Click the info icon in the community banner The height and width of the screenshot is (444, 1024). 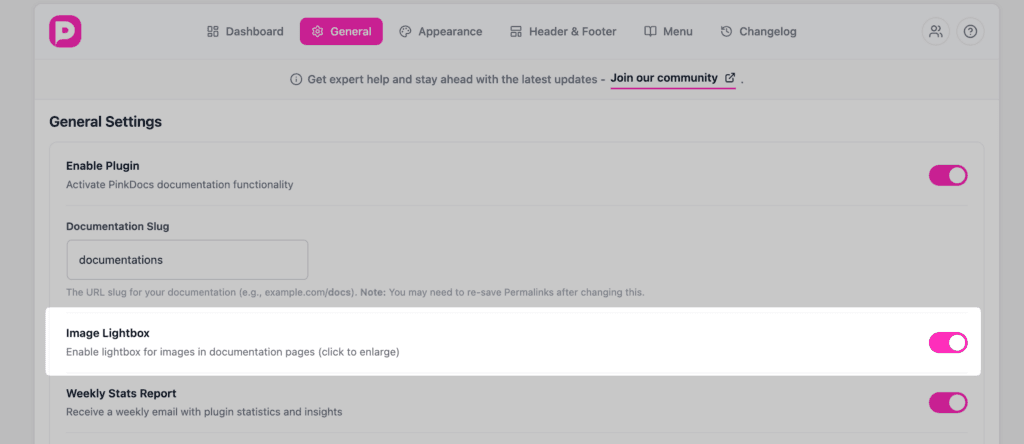pyautogui.click(x=296, y=79)
